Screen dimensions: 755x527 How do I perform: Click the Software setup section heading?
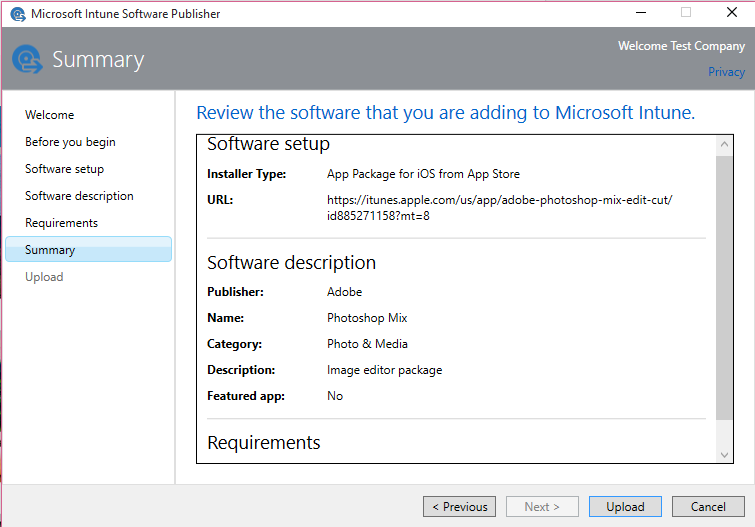268,144
